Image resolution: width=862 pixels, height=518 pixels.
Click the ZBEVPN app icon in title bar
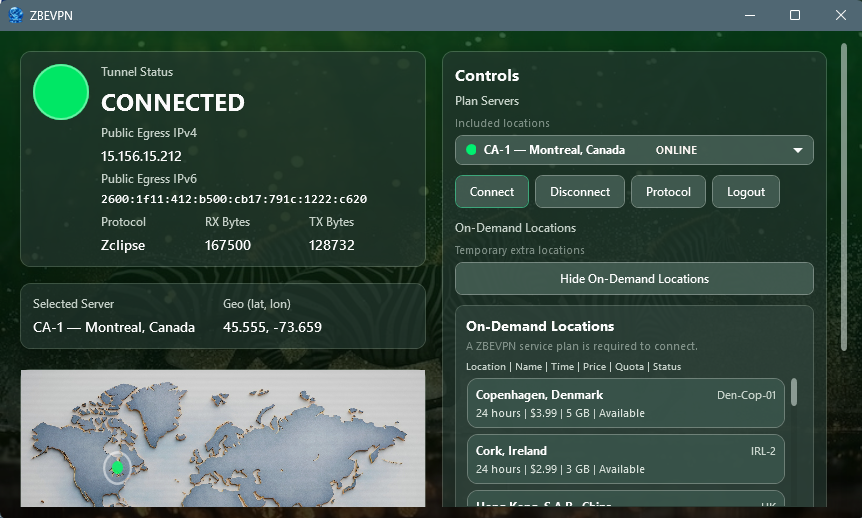click(16, 15)
